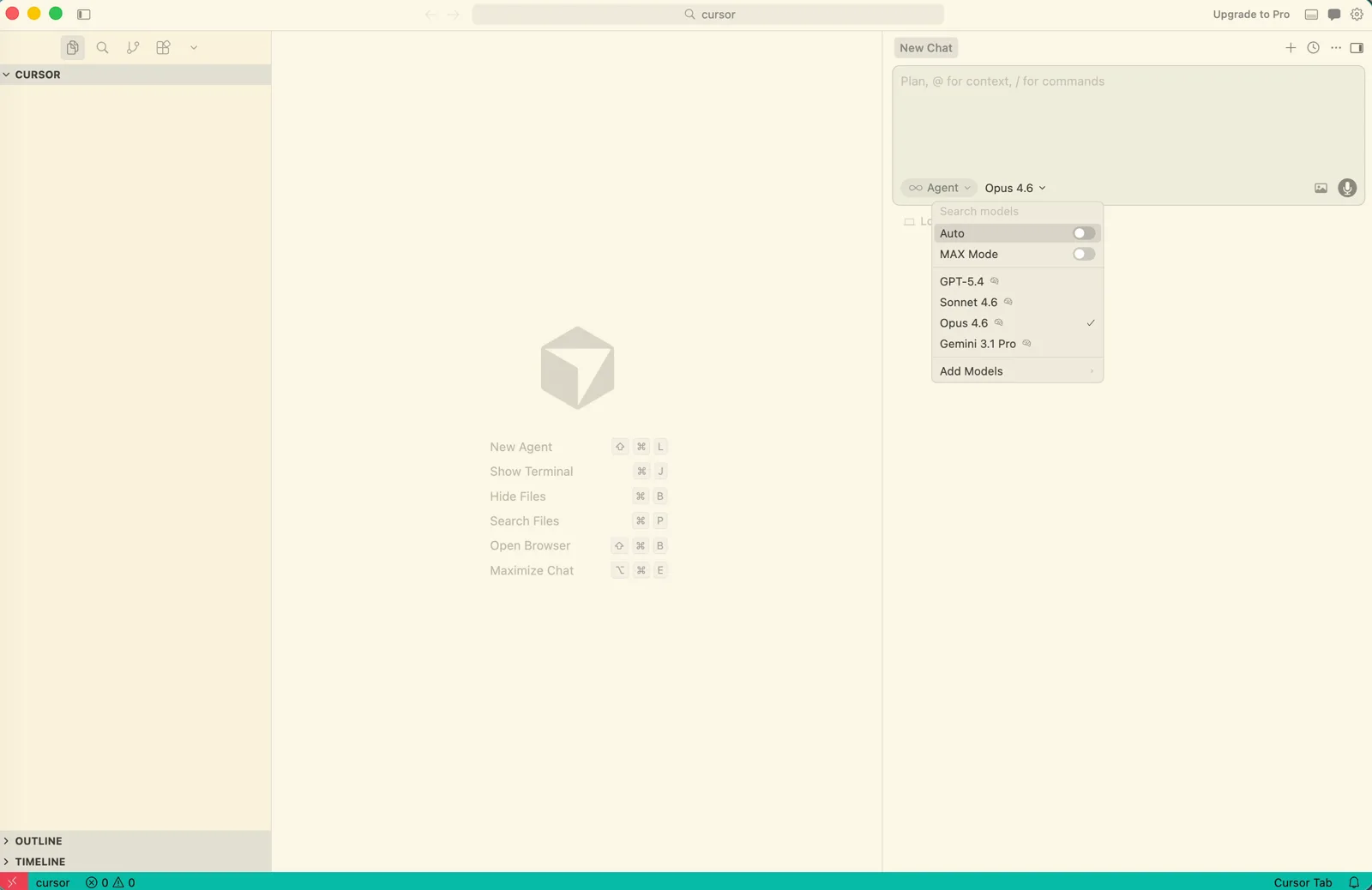This screenshot has width=1372, height=890.
Task: Expand the OUTLINE section
Action: tap(135, 841)
